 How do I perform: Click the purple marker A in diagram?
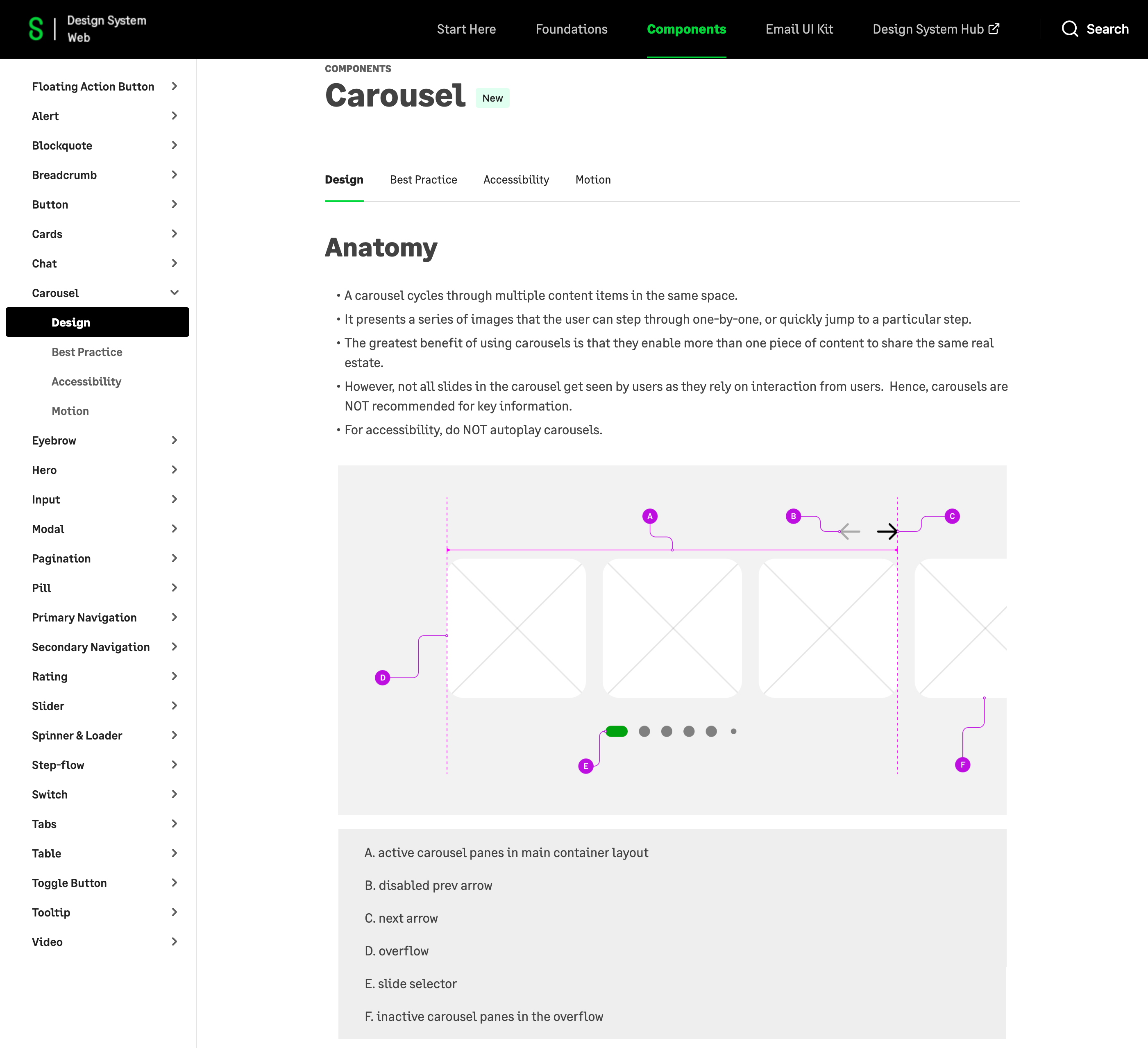coord(650,516)
